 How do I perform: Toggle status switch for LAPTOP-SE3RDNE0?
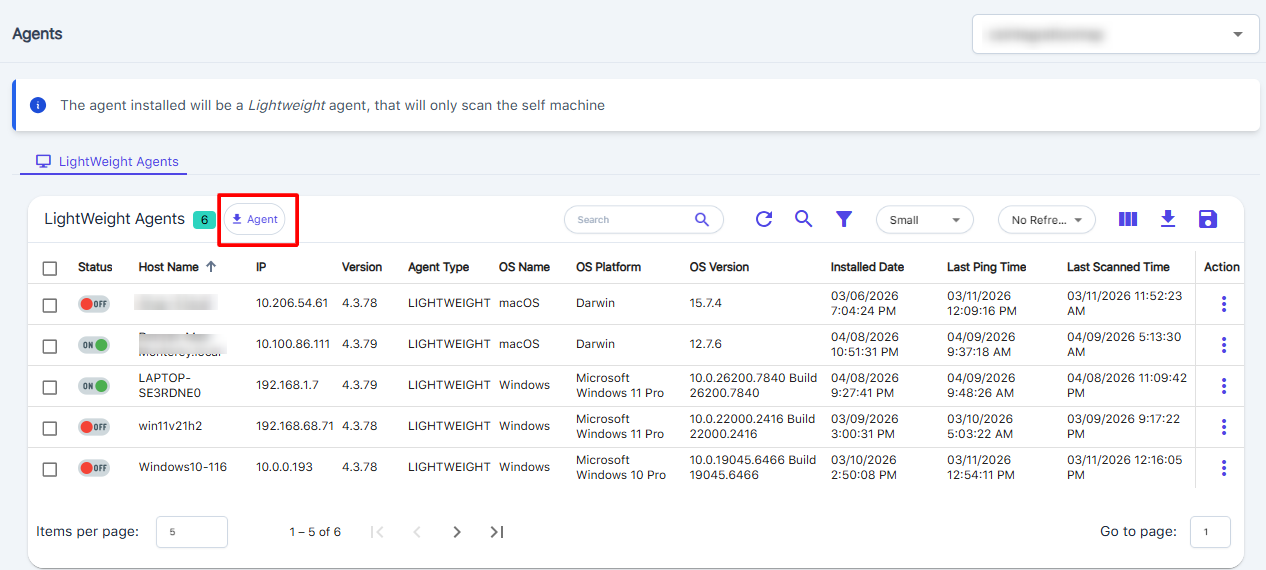[x=94, y=386]
